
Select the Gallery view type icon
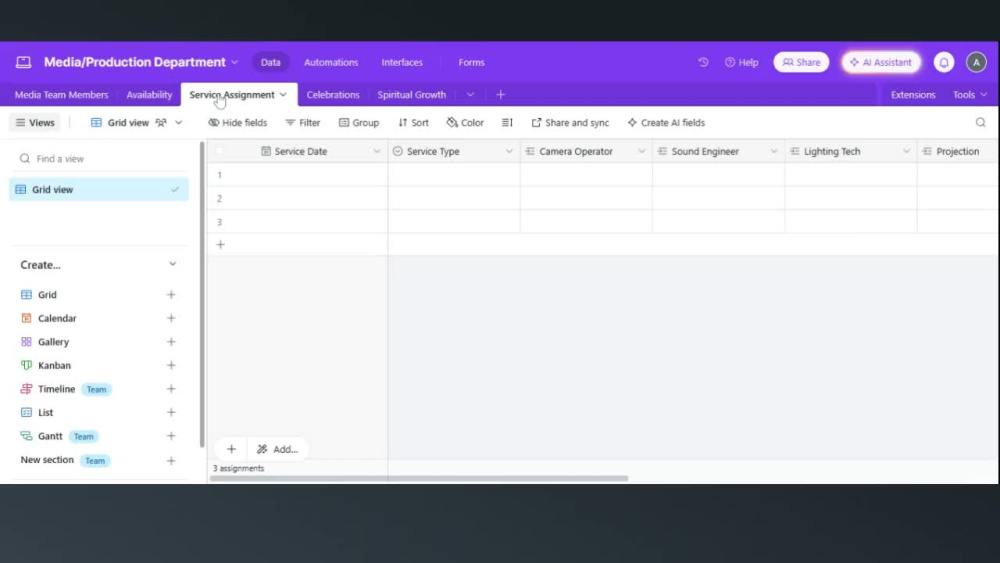26,342
